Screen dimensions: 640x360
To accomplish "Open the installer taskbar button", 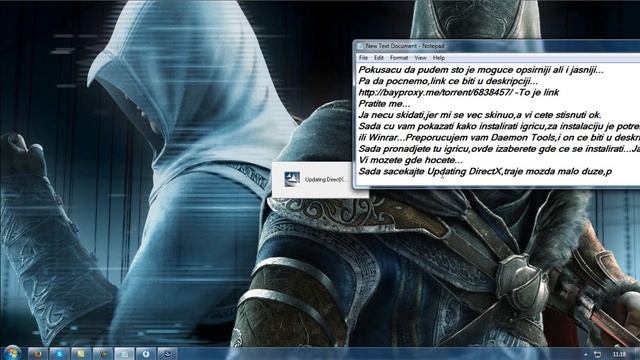I will [167, 353].
